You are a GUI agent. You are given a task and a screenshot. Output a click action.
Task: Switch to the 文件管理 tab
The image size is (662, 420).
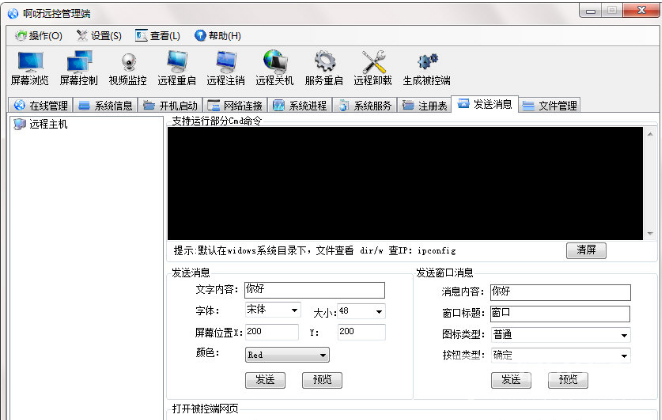click(x=550, y=105)
